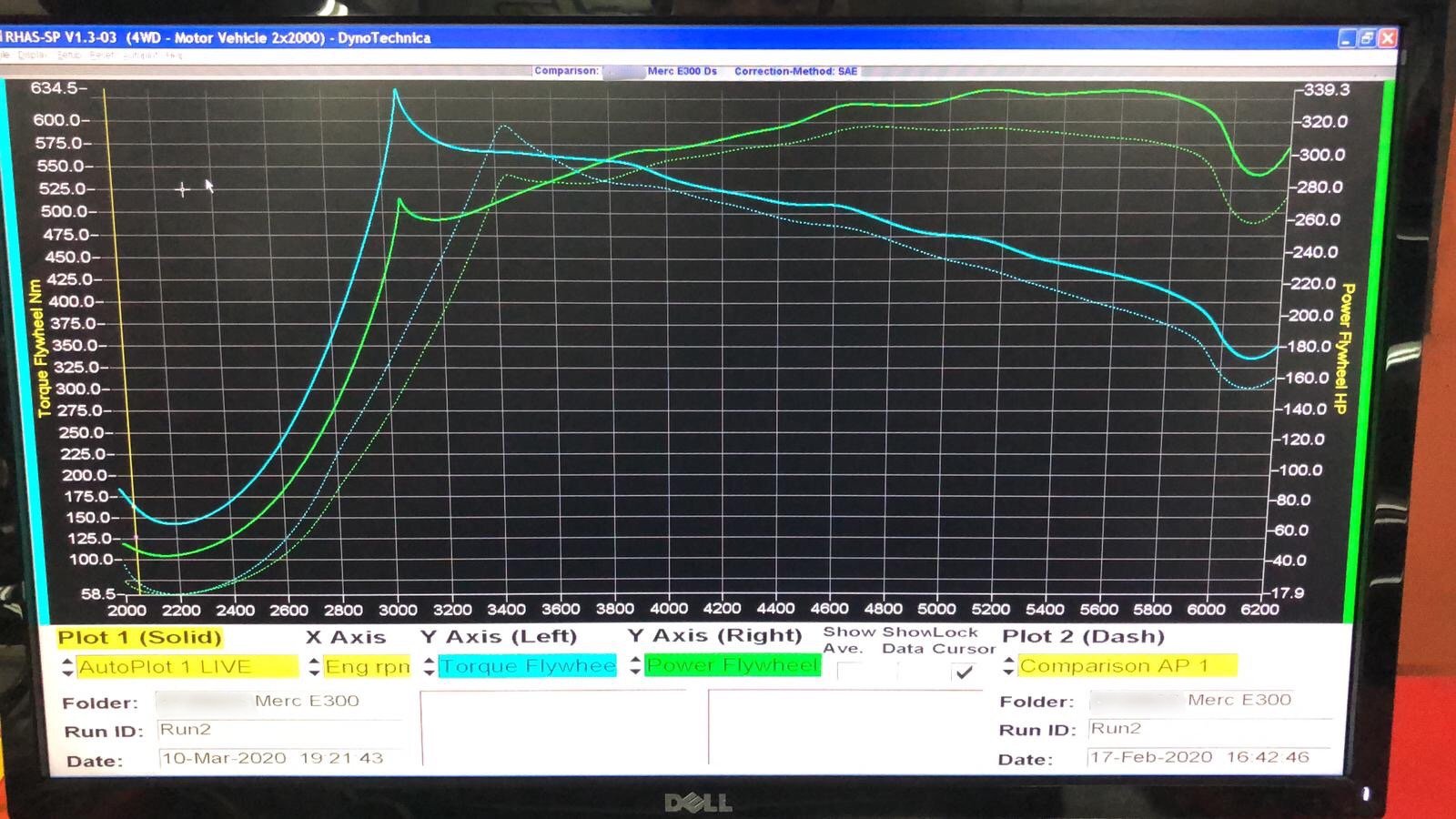Click the Plot 1 Run ID field

click(278, 730)
